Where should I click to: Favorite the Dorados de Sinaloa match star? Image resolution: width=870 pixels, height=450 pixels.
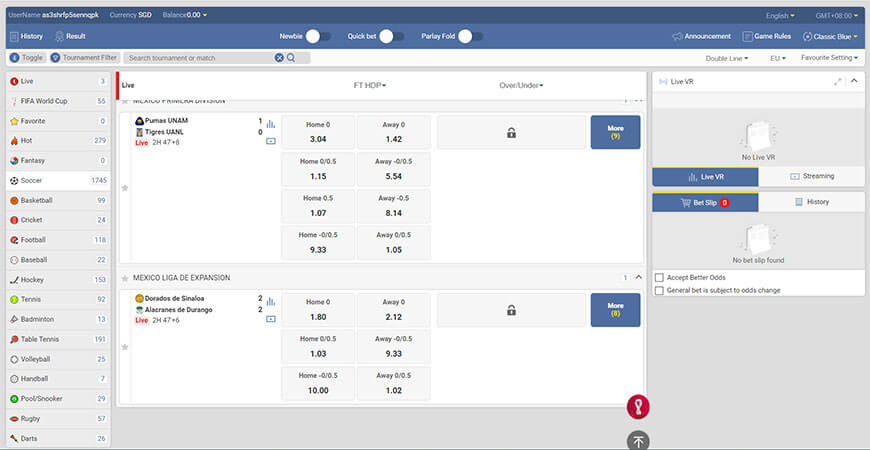(x=125, y=347)
